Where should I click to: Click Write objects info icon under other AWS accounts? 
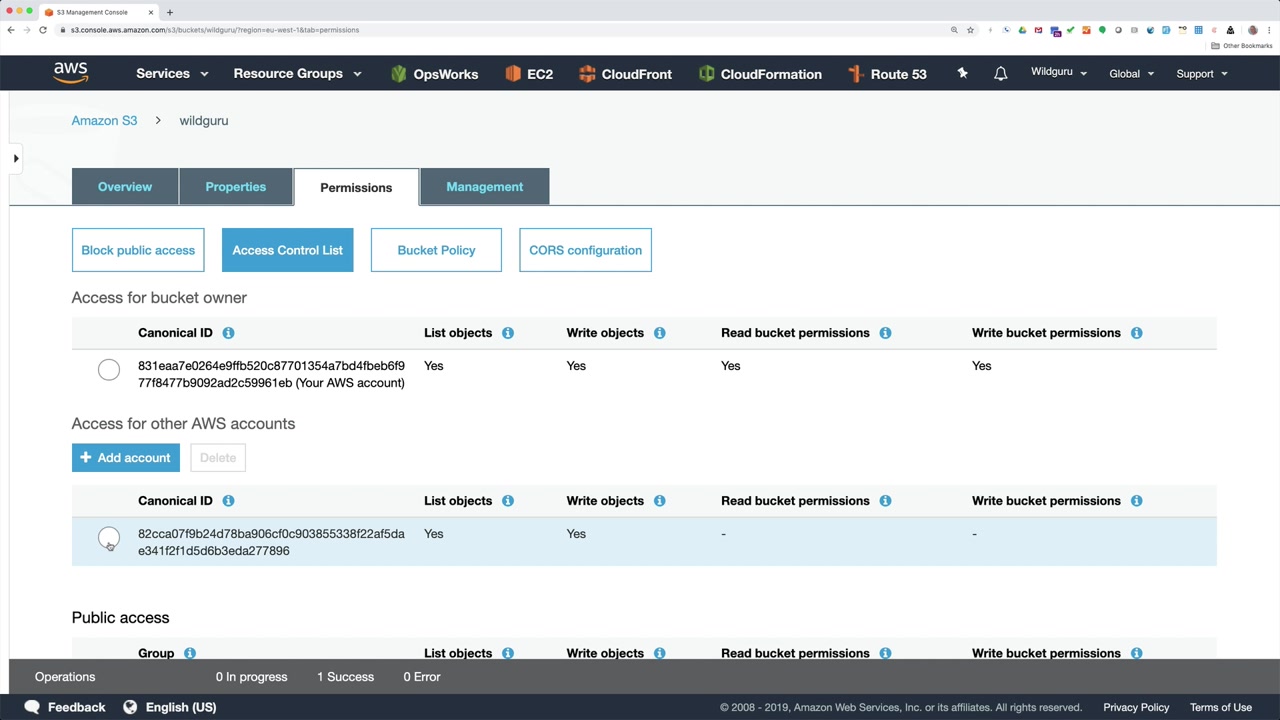pos(659,501)
